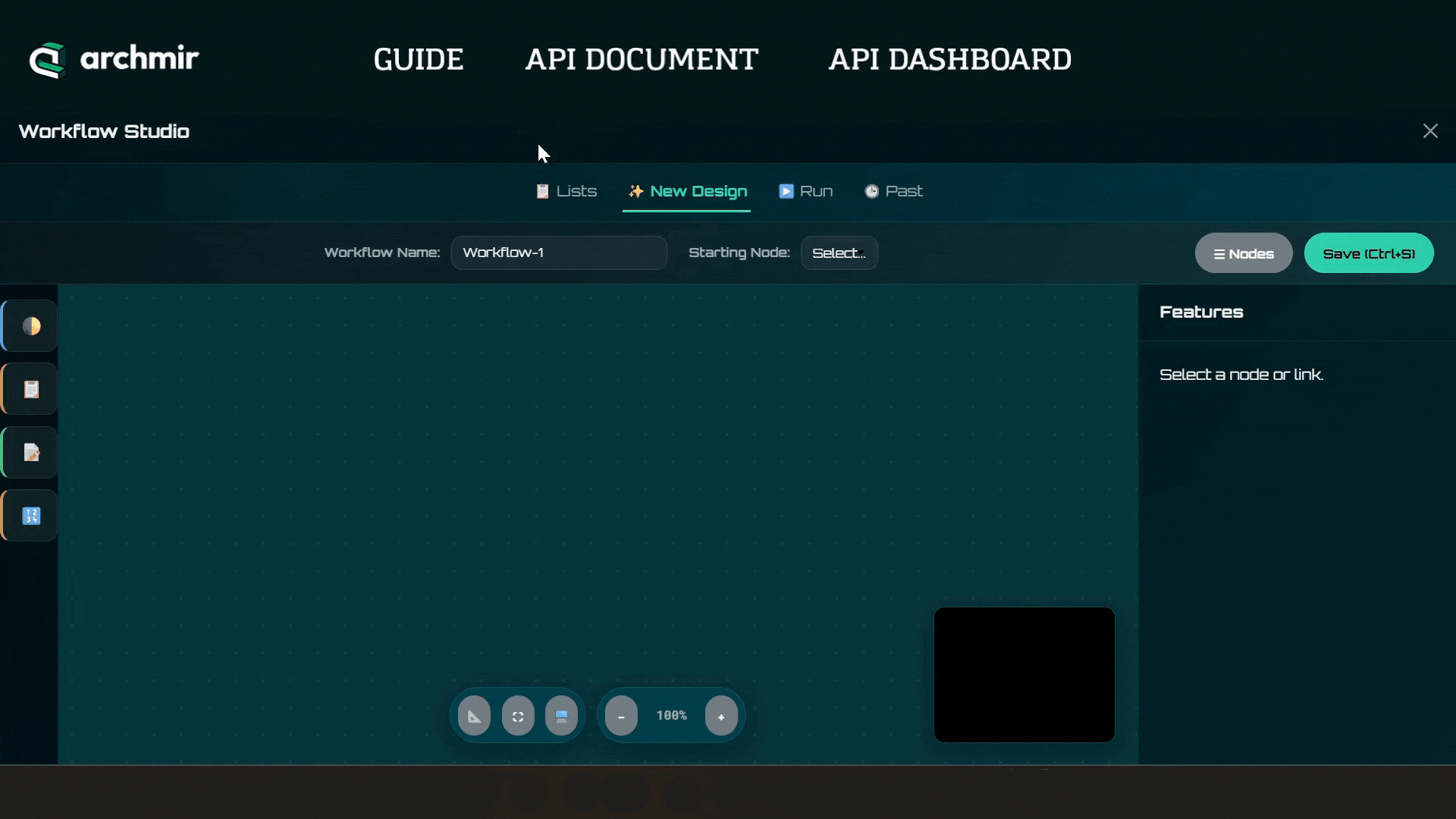Screen dimensions: 1456x819
Task: Open the API DASHBOARD page
Action: [x=949, y=59]
